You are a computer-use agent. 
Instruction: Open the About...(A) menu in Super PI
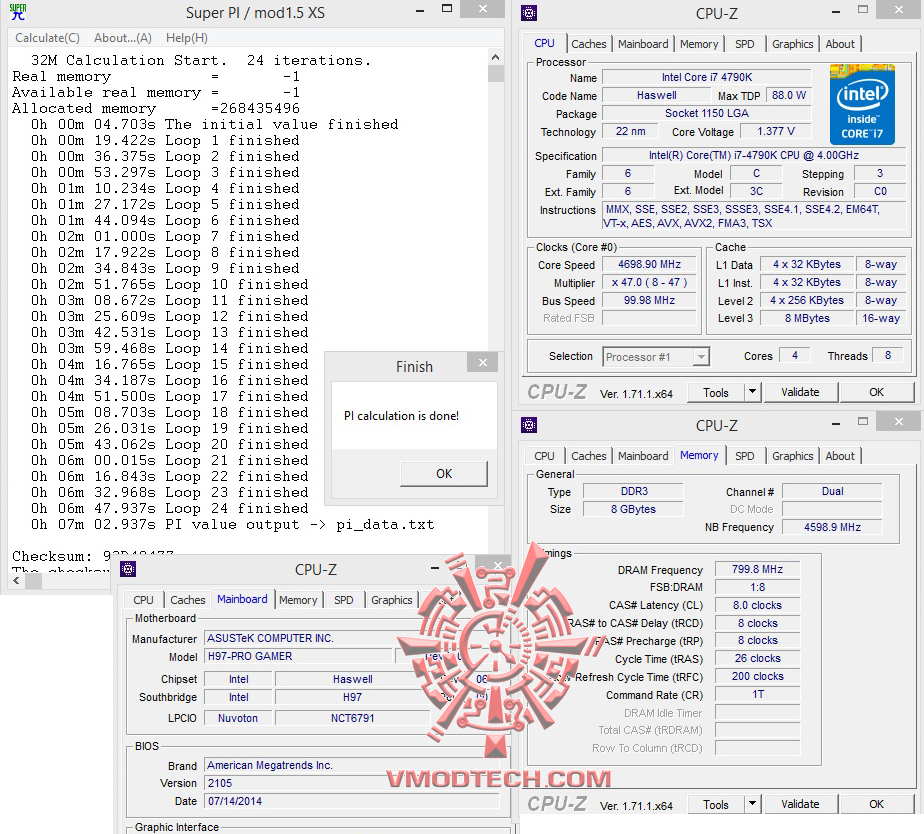(x=123, y=38)
